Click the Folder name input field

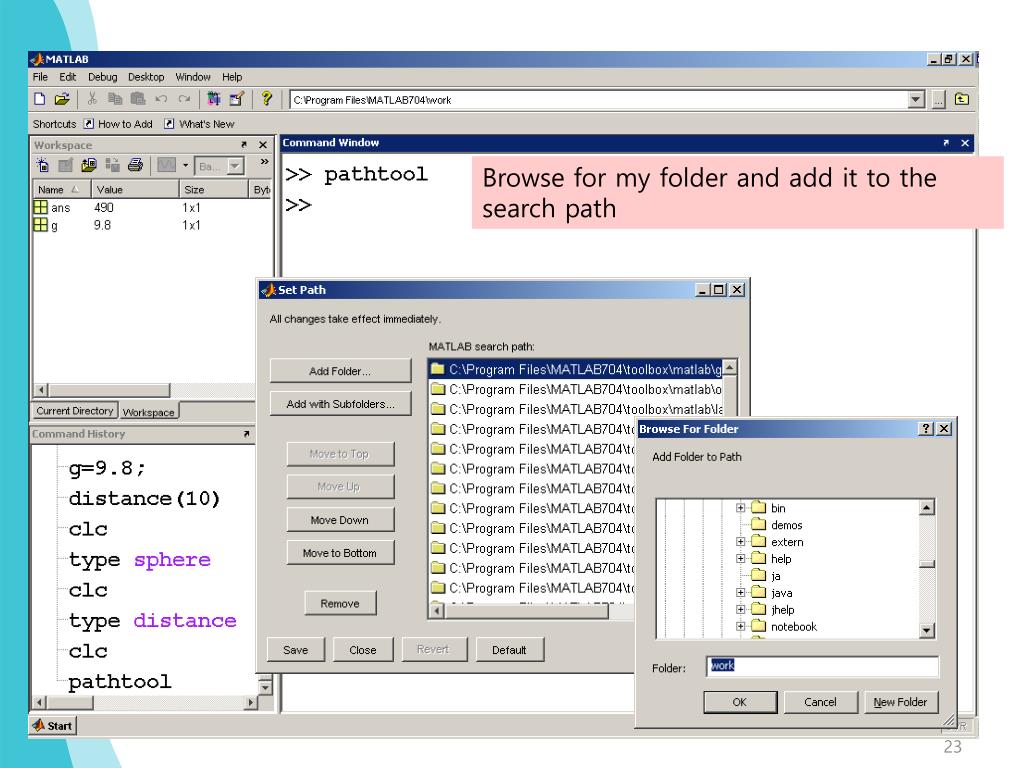point(822,666)
